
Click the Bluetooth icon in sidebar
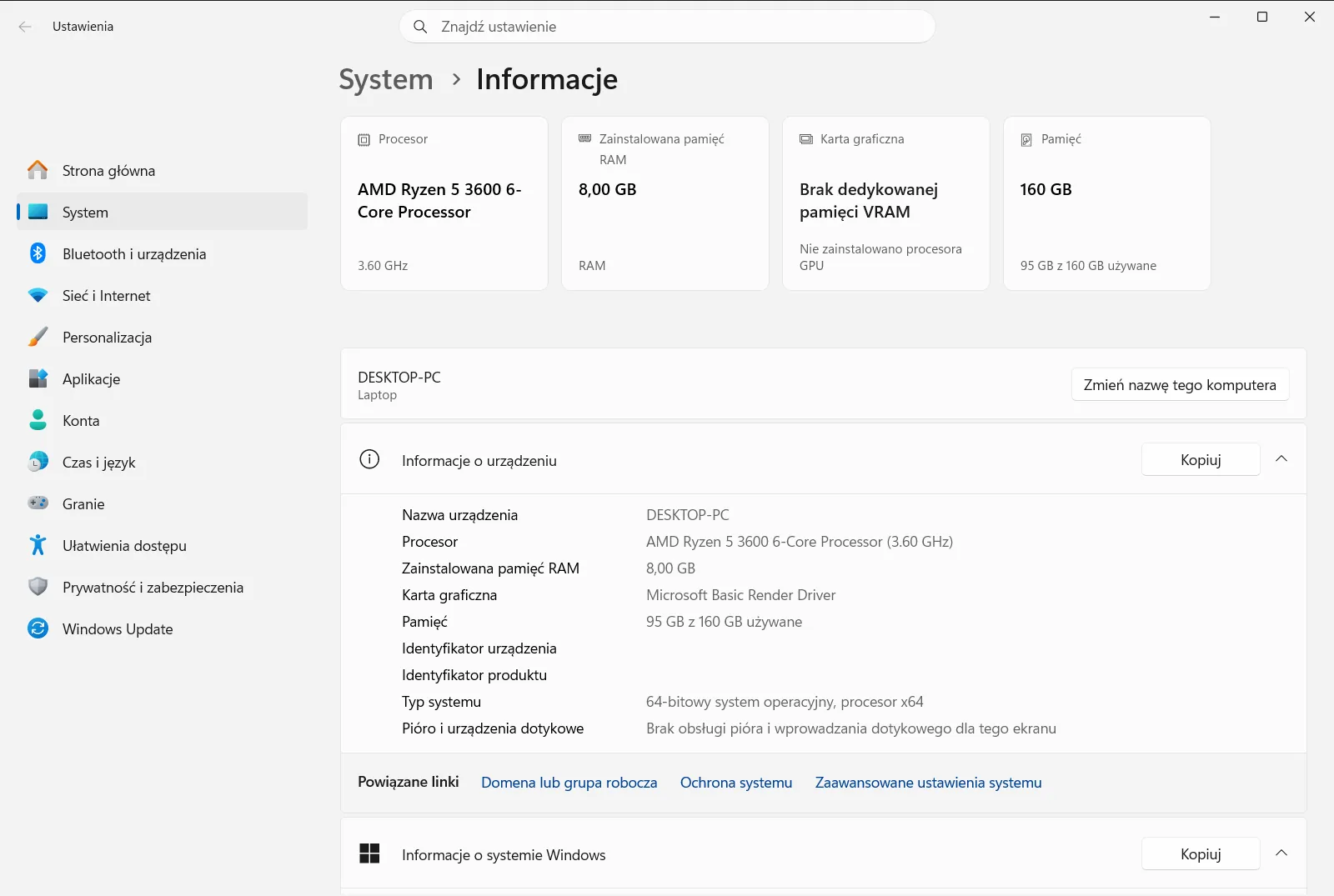[x=38, y=253]
